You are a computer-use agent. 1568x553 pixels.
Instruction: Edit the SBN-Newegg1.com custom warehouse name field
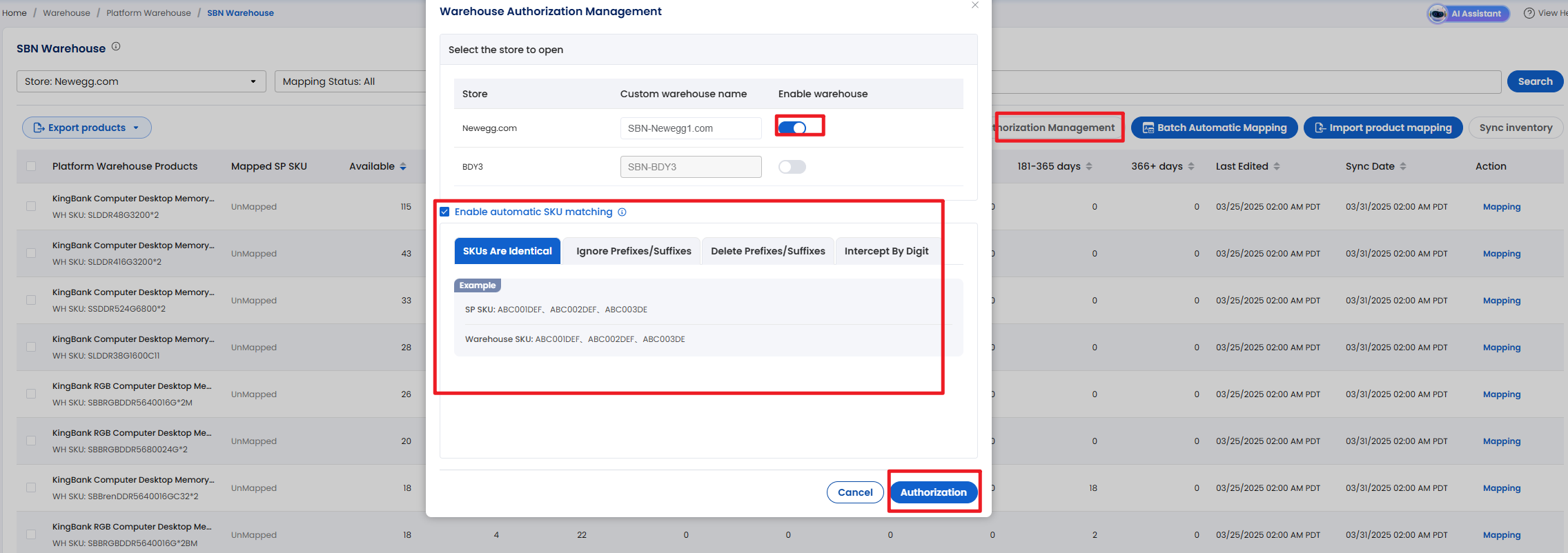[x=691, y=128]
